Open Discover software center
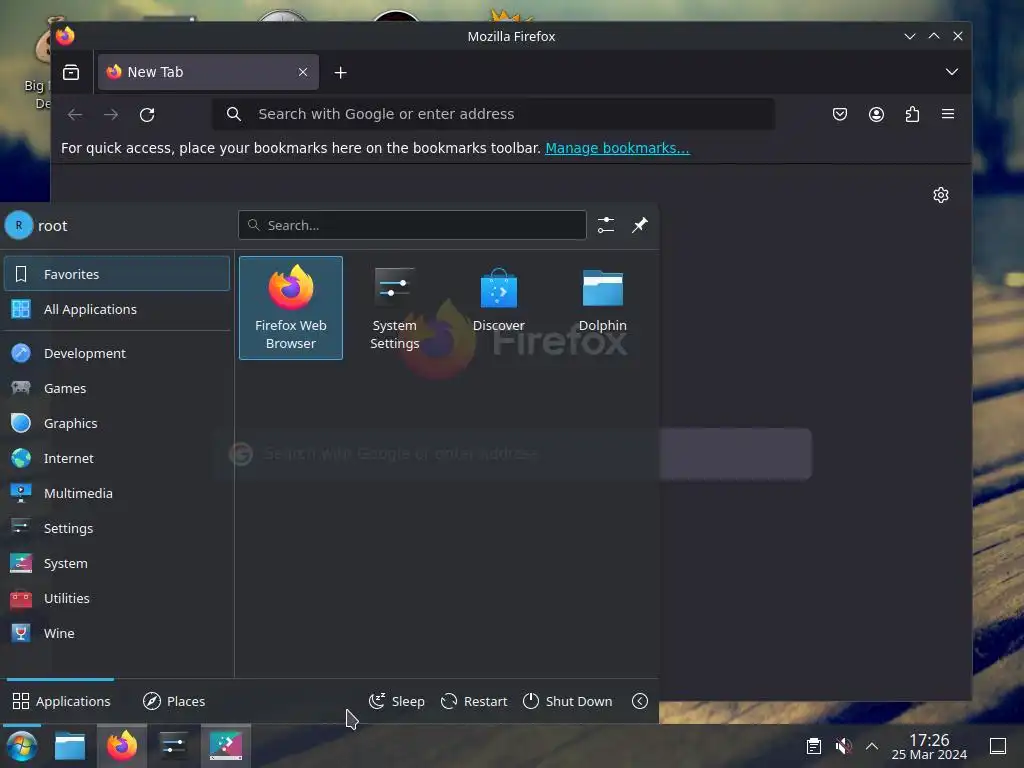This screenshot has width=1024, height=768. click(x=498, y=308)
